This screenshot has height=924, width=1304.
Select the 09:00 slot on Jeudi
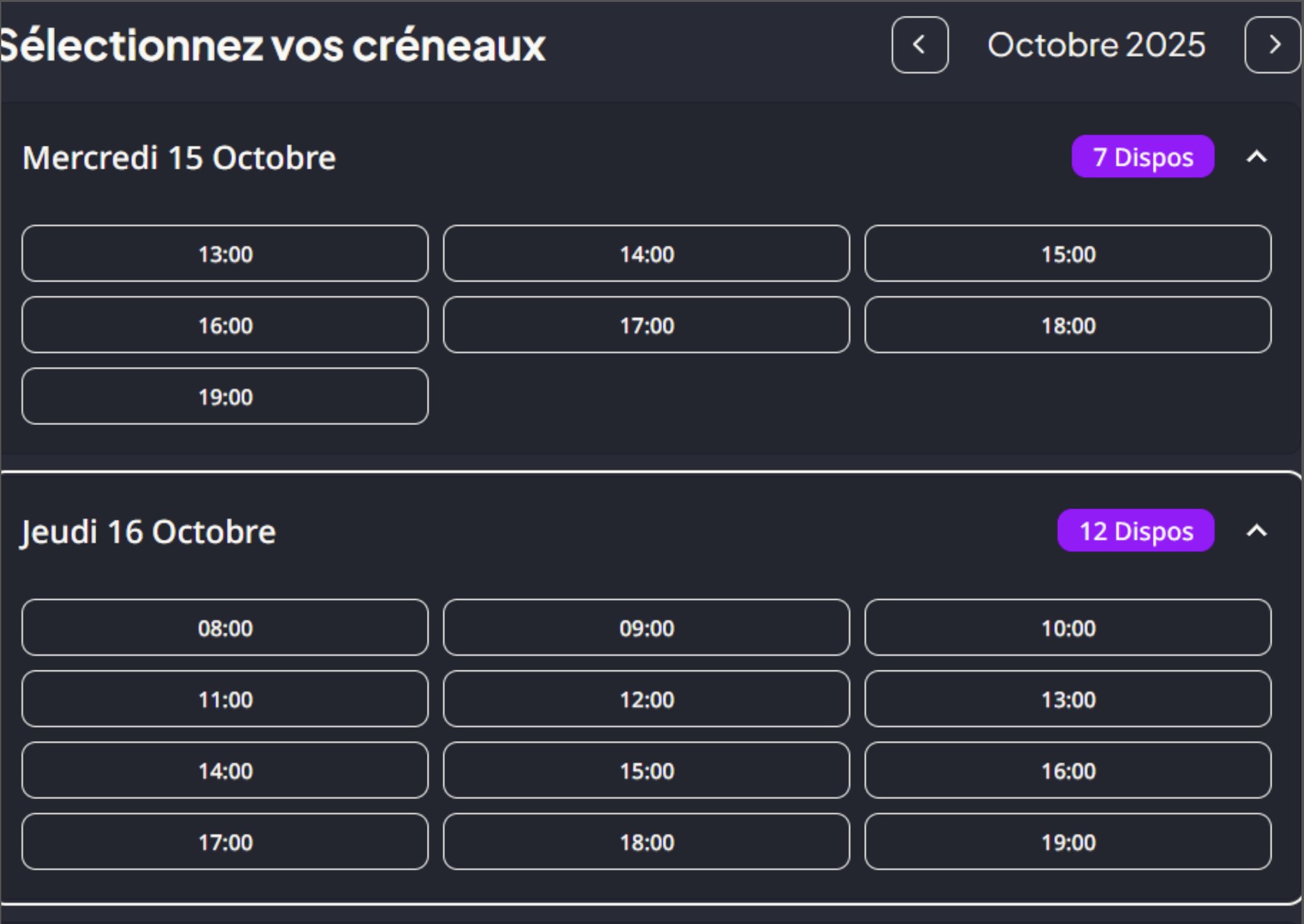click(646, 628)
